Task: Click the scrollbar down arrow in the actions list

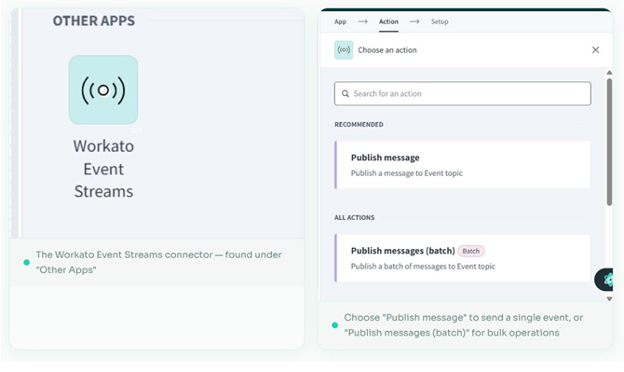Action: coord(609,299)
